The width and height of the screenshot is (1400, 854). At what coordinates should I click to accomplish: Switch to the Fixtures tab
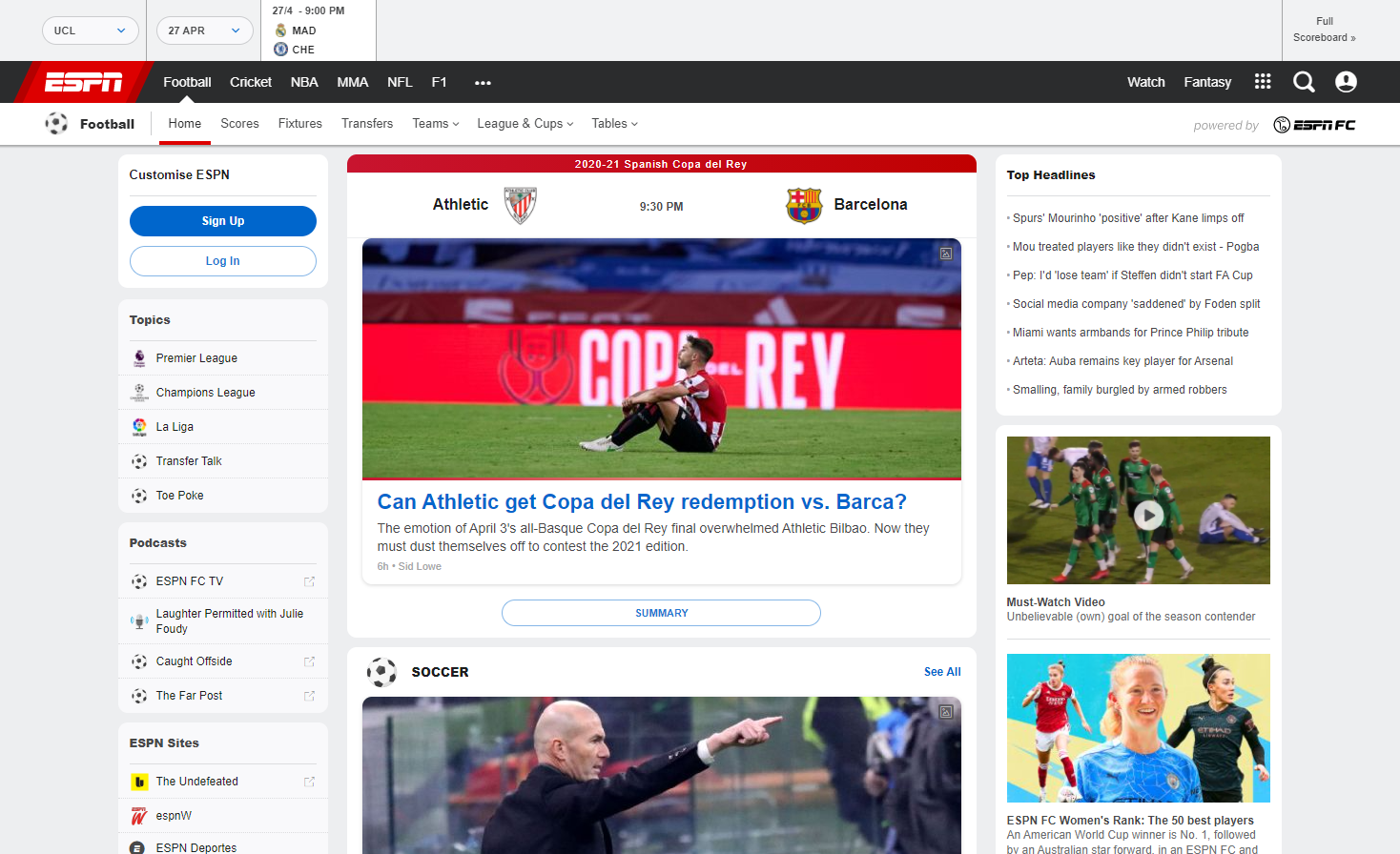(300, 124)
